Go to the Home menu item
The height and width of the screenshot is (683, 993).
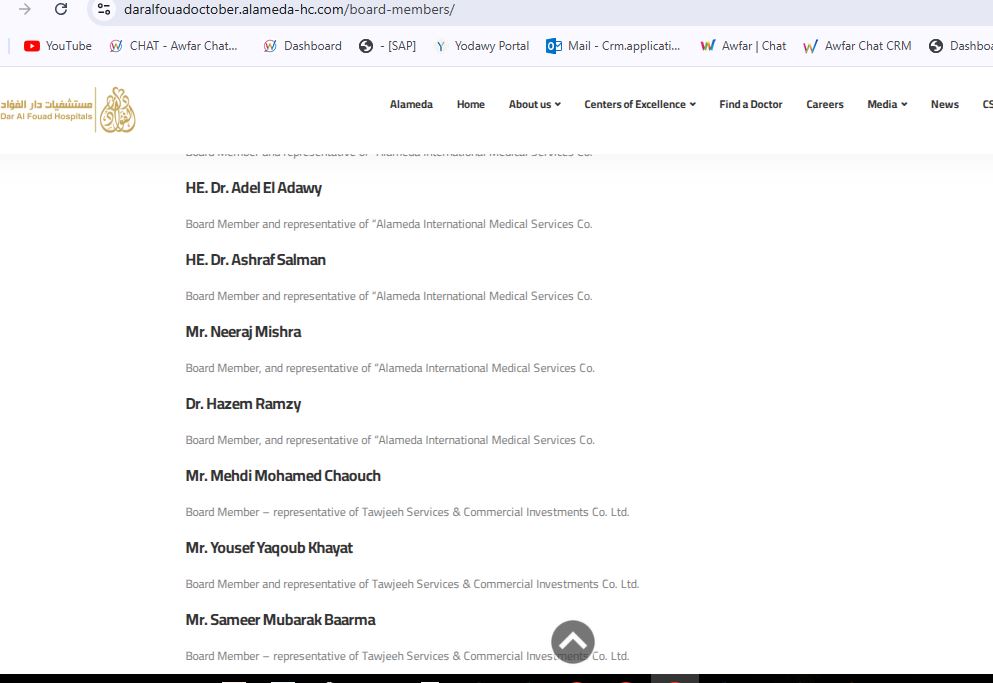471,105
